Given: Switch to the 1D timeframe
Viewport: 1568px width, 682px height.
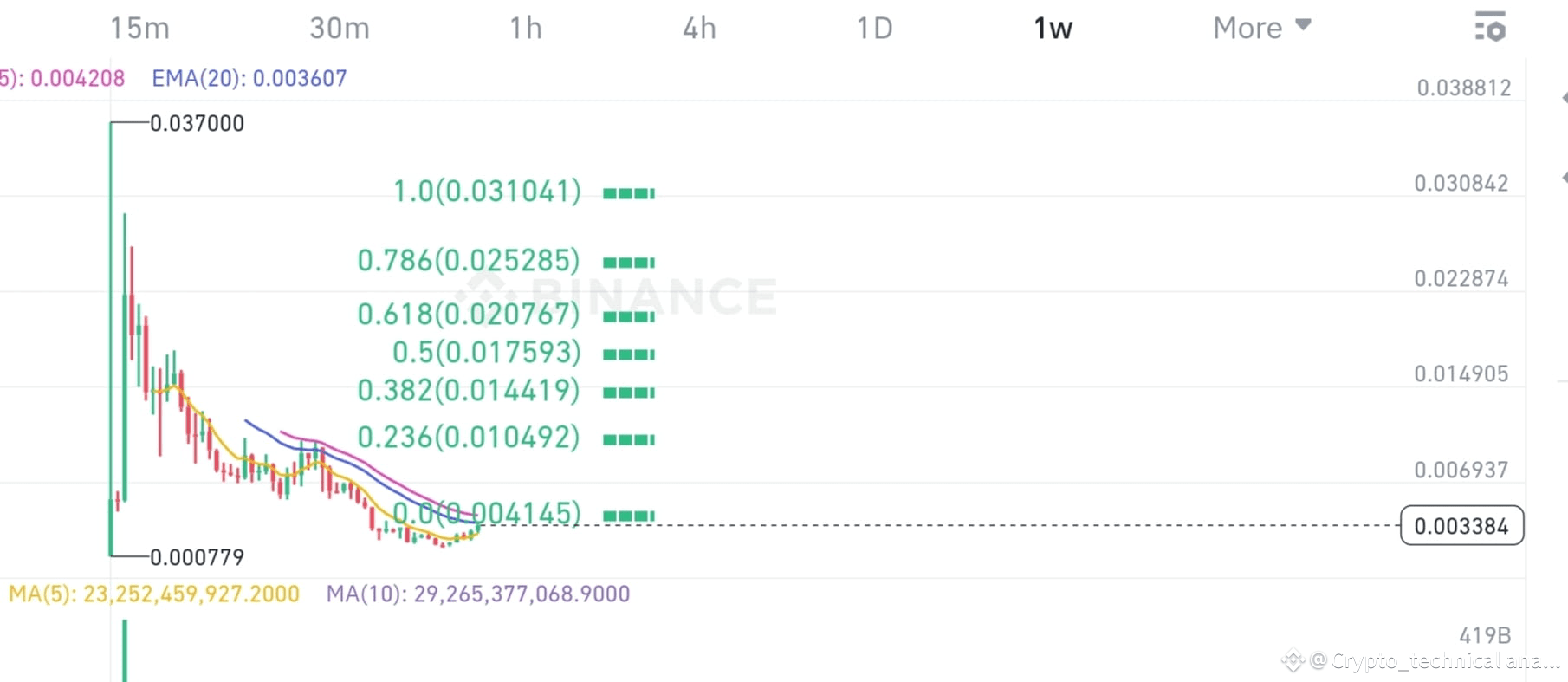Looking at the screenshot, I should pos(875,27).
